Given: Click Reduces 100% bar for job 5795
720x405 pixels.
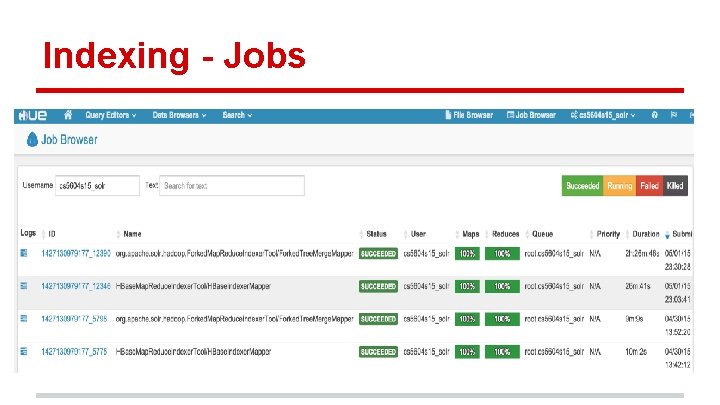Looking at the screenshot, I should [x=502, y=319].
